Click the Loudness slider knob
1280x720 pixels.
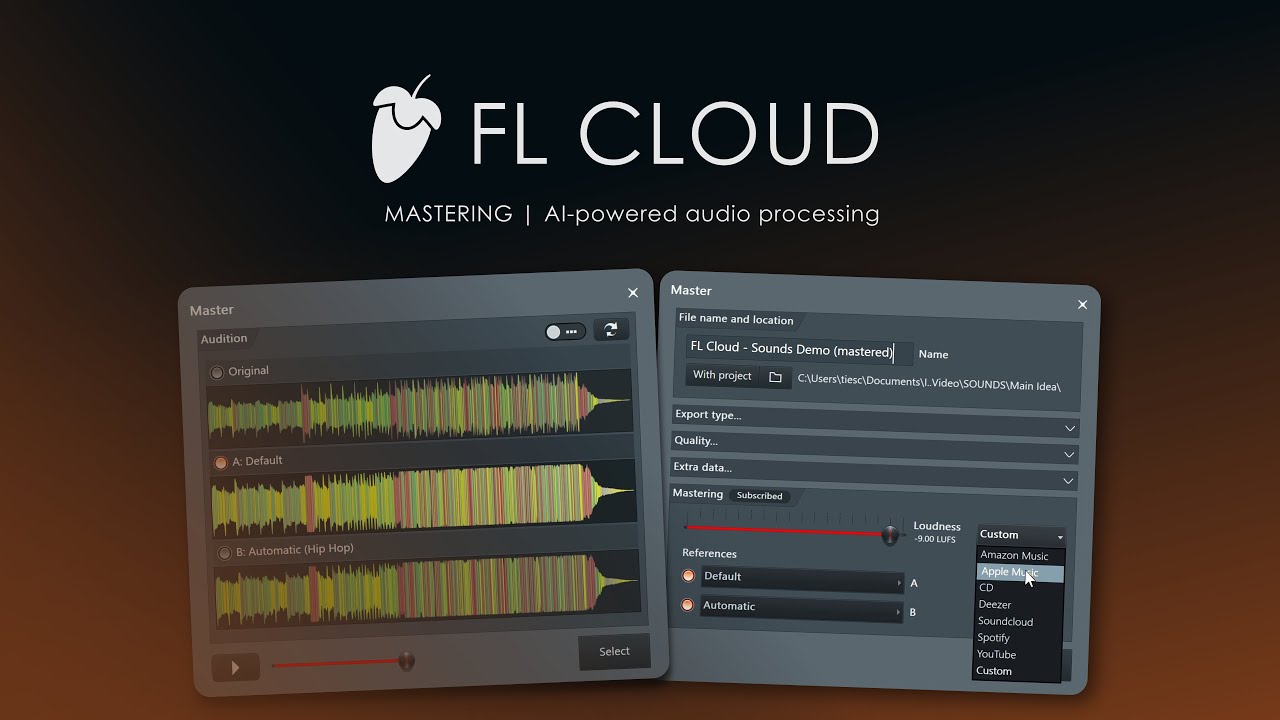pyautogui.click(x=890, y=535)
